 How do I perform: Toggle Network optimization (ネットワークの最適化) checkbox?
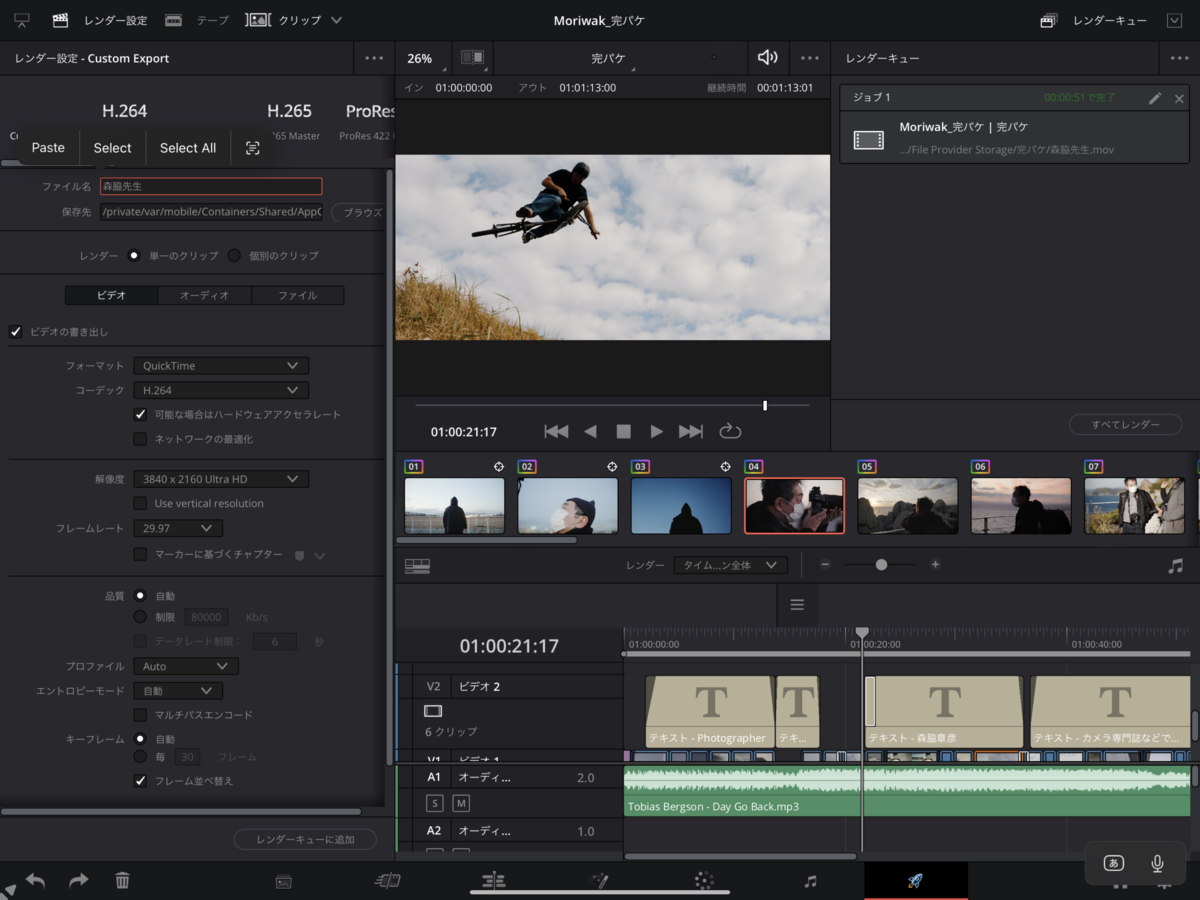[140, 439]
